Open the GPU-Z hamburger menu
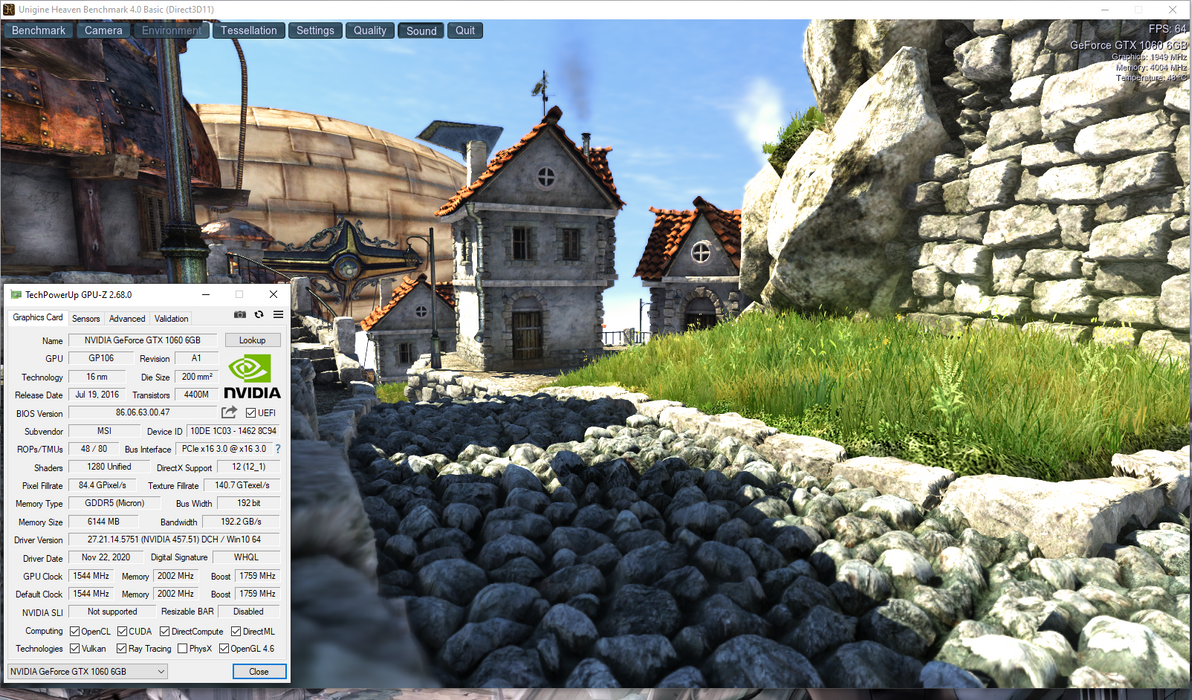 [278, 314]
